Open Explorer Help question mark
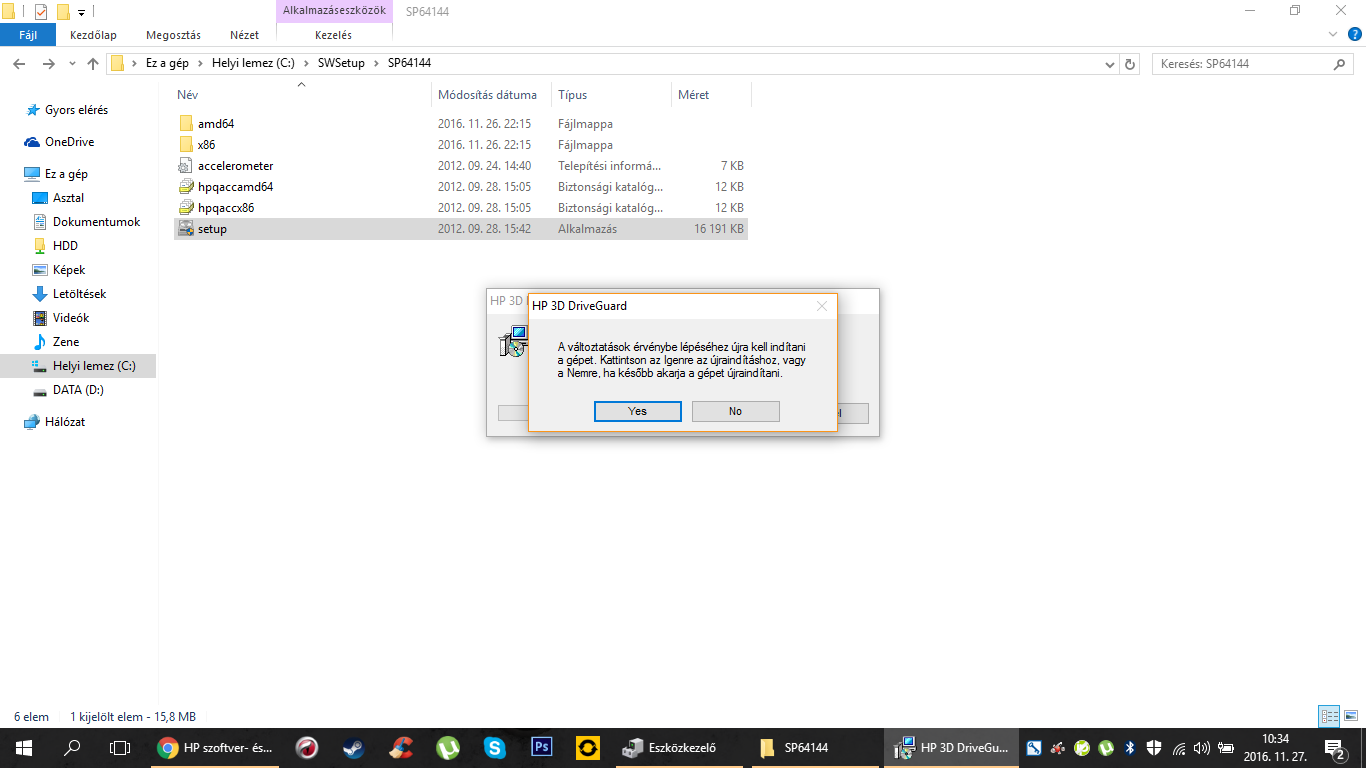This screenshot has width=1366, height=768. pyautogui.click(x=1353, y=34)
